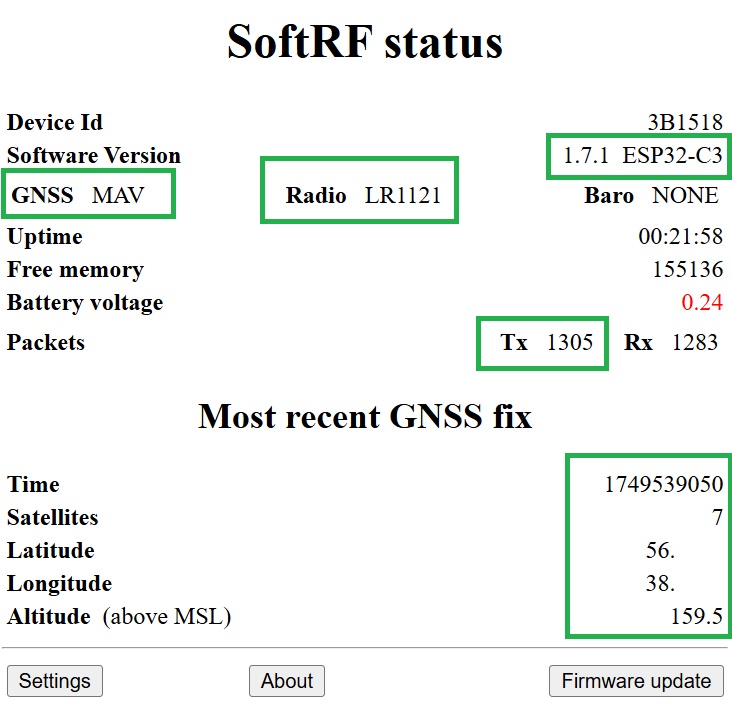Click the Satellites label
Image resolution: width=732 pixels, height=705 pixels.
click(x=53, y=517)
